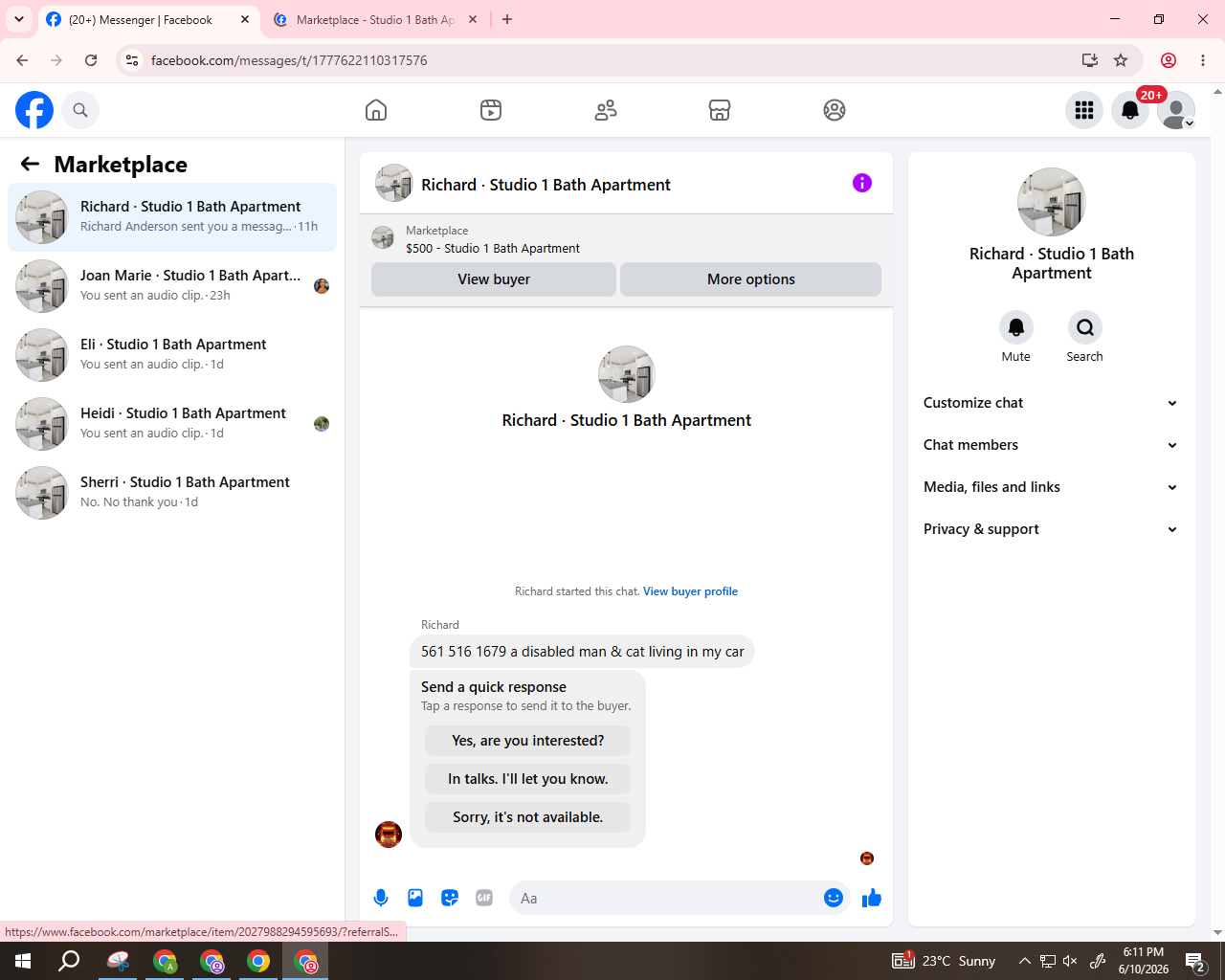Show hidden system tray icons chevron

(1024, 961)
